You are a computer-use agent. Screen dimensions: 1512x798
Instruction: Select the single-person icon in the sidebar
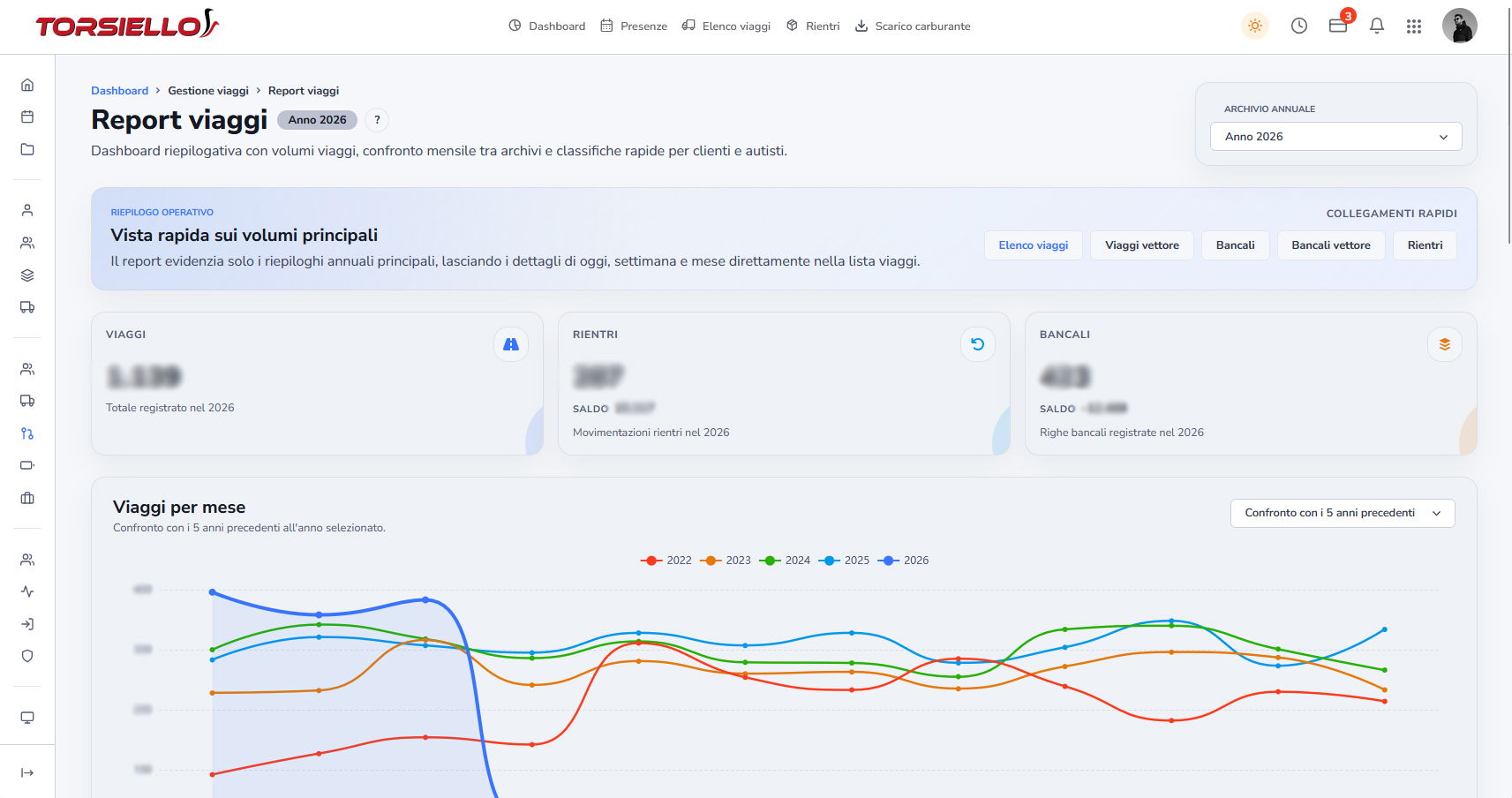[27, 210]
